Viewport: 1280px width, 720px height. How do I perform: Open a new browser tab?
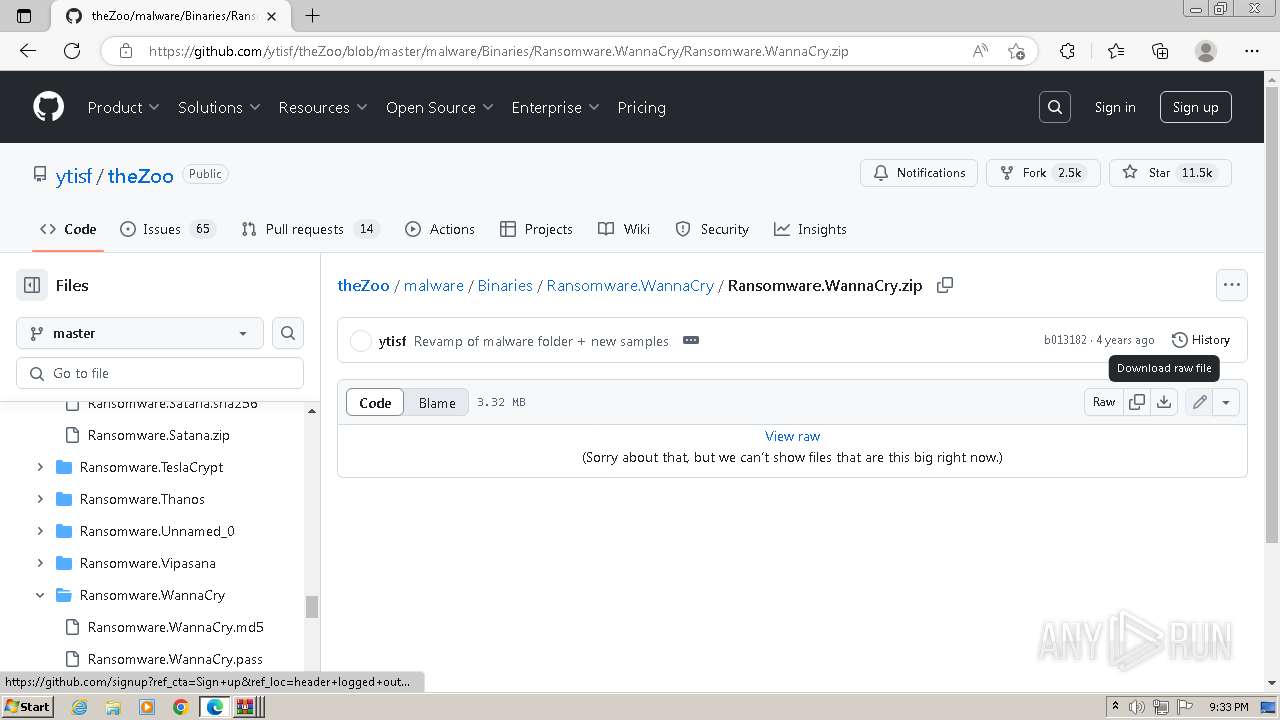pos(312,15)
